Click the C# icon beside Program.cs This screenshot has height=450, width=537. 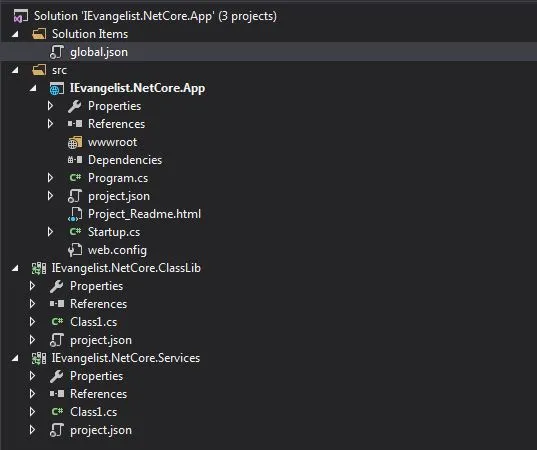point(75,178)
